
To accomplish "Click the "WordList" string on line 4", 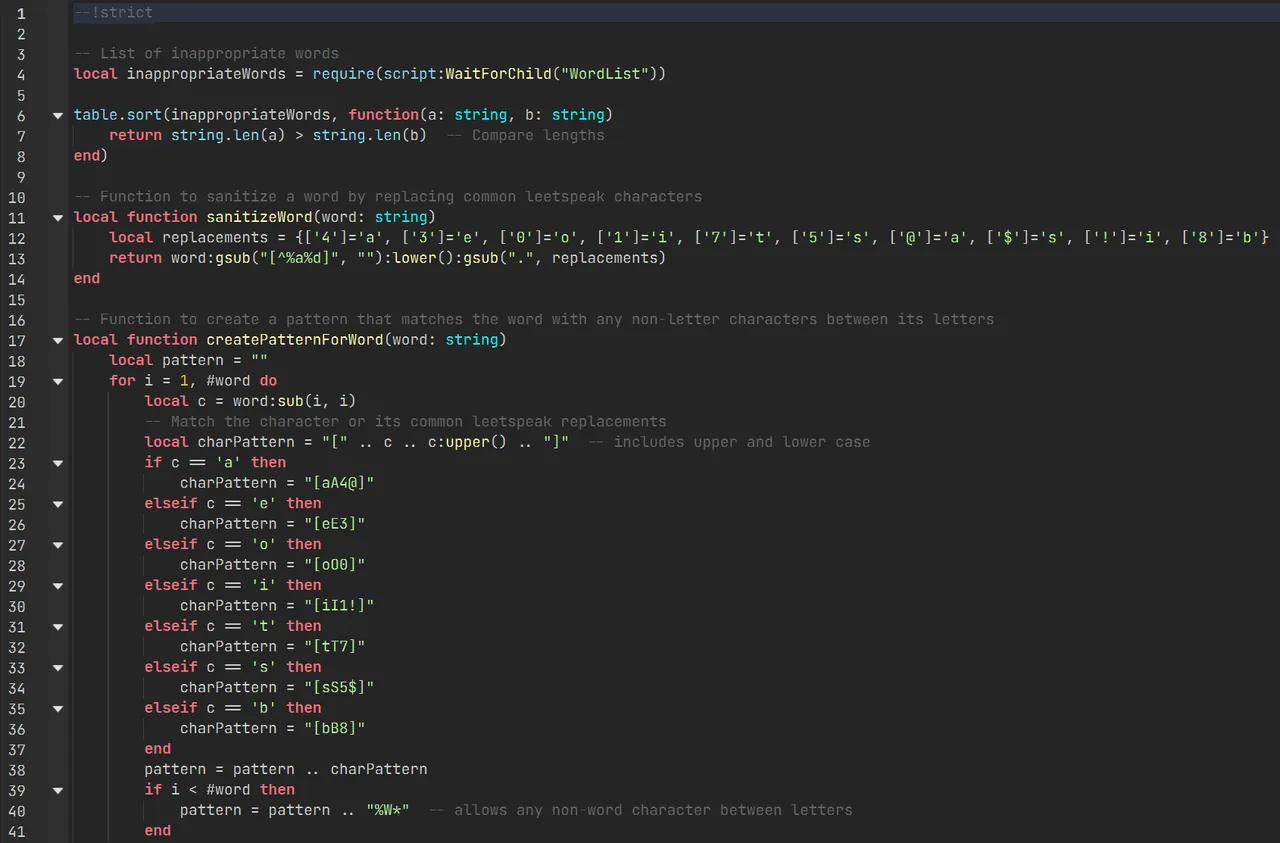I will click(x=607, y=74).
